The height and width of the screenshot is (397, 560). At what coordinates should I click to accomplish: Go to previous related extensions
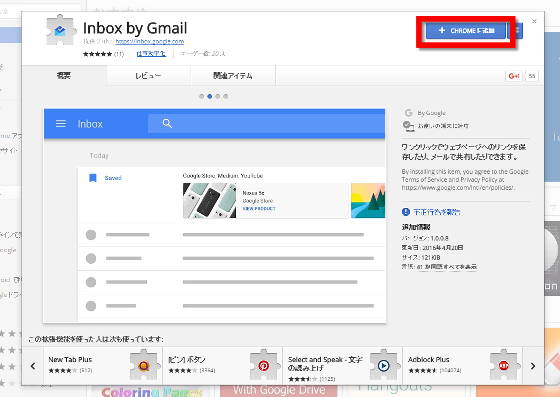[33, 366]
